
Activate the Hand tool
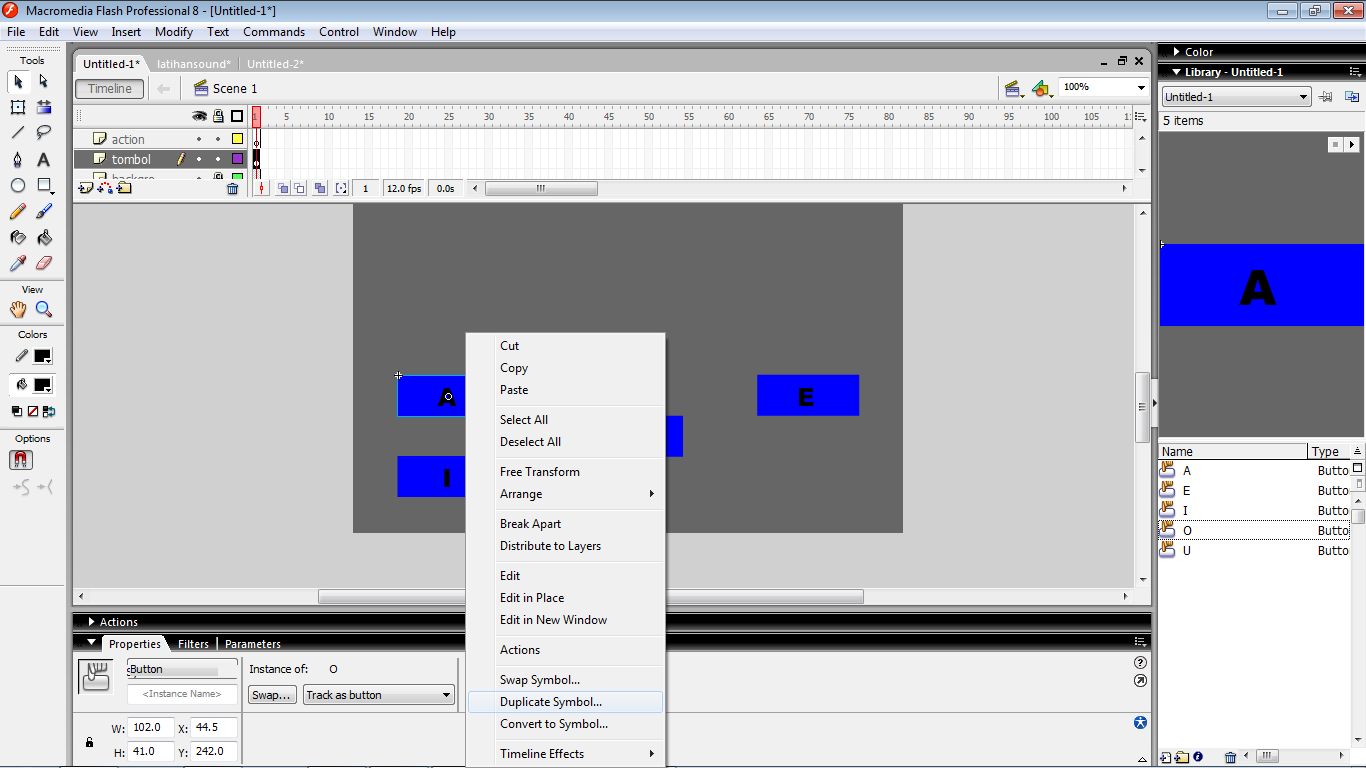(18, 310)
